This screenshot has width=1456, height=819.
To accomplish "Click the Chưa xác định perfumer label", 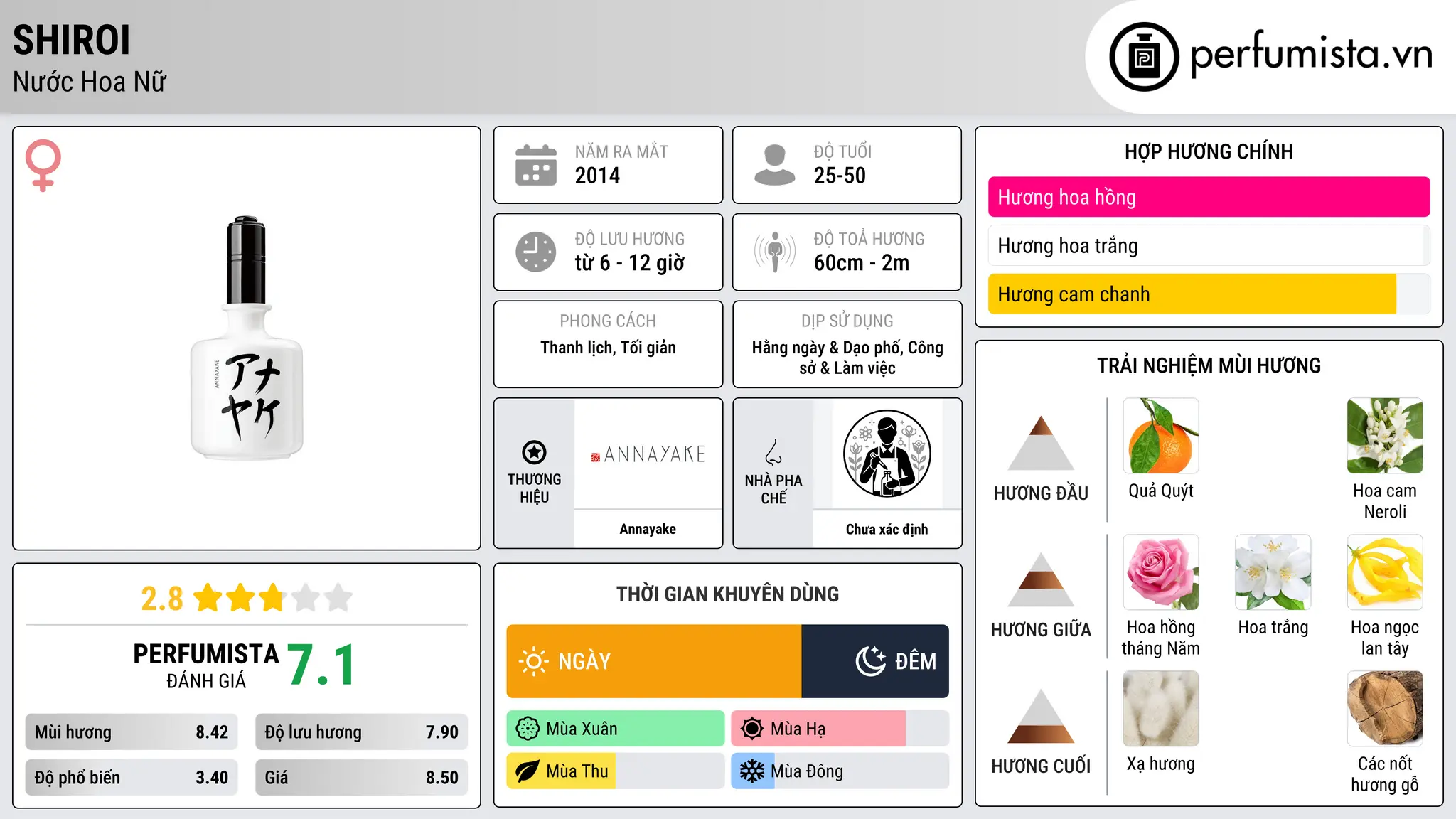I will pos(887,529).
